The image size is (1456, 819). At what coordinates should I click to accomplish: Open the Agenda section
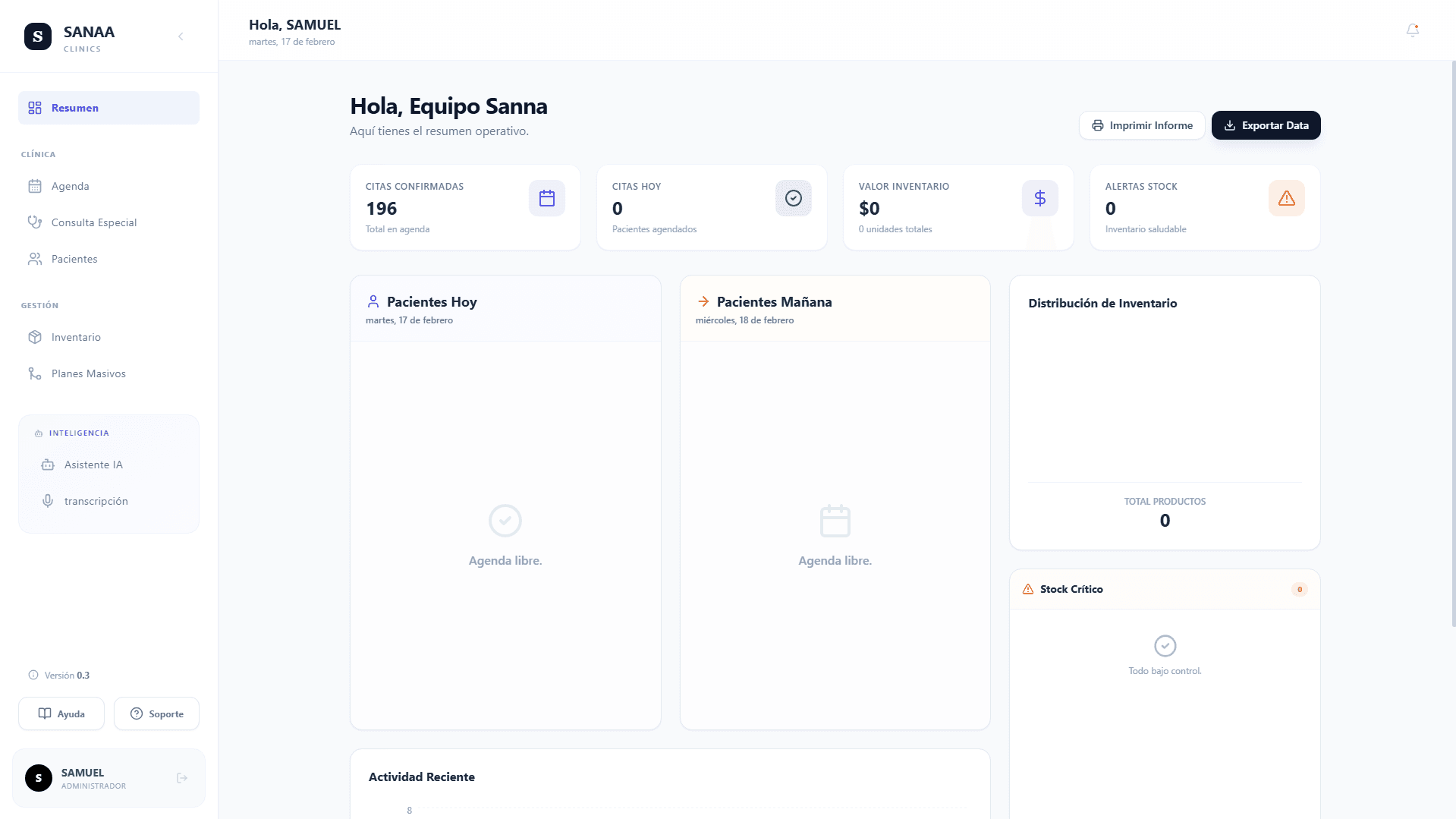click(71, 186)
